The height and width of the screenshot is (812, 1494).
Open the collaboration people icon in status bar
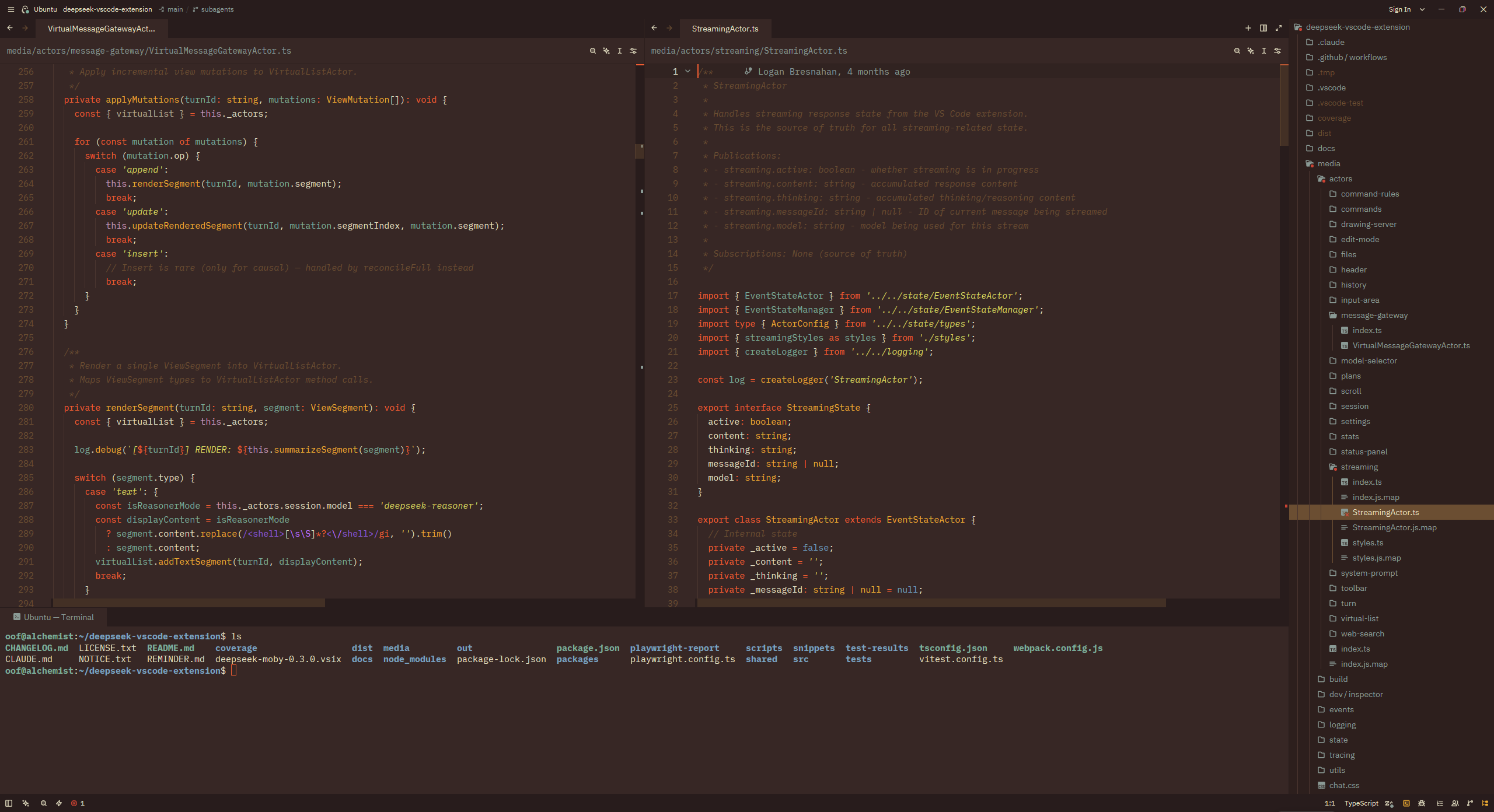(1455, 803)
